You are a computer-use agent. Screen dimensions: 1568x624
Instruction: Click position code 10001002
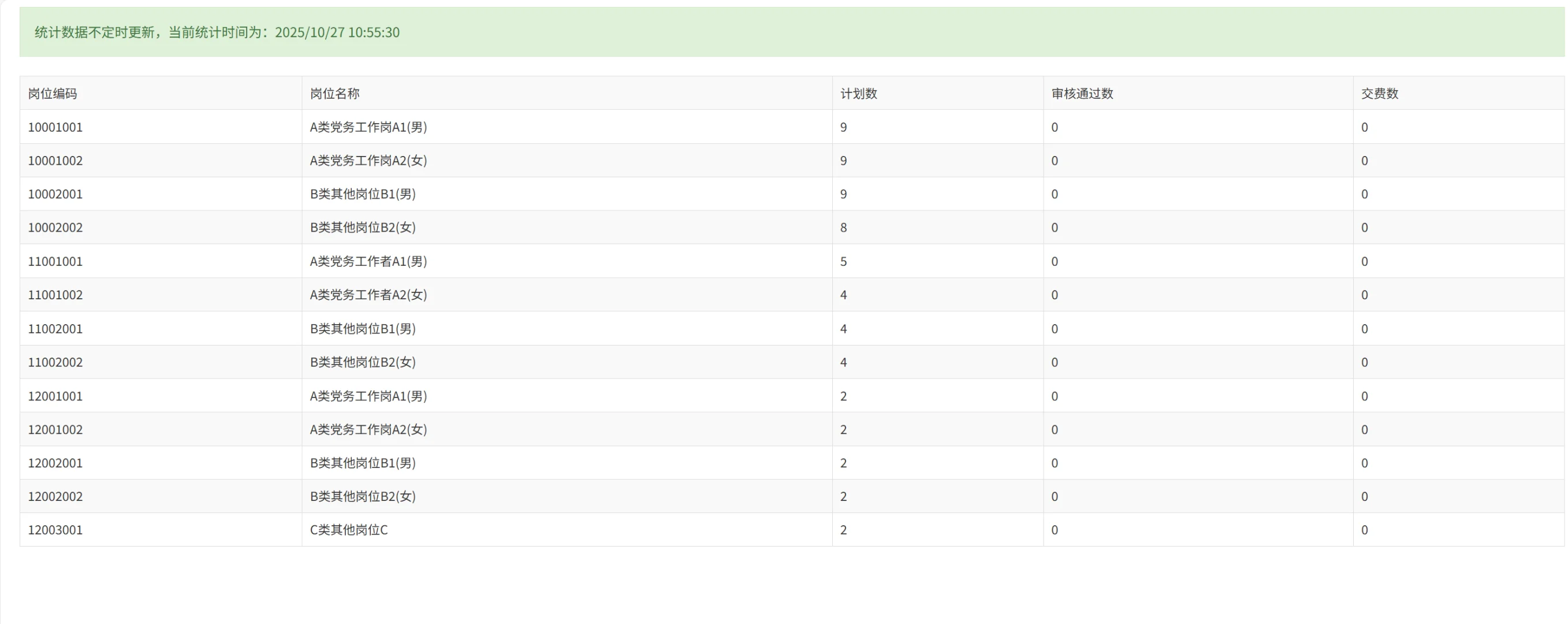coord(55,161)
